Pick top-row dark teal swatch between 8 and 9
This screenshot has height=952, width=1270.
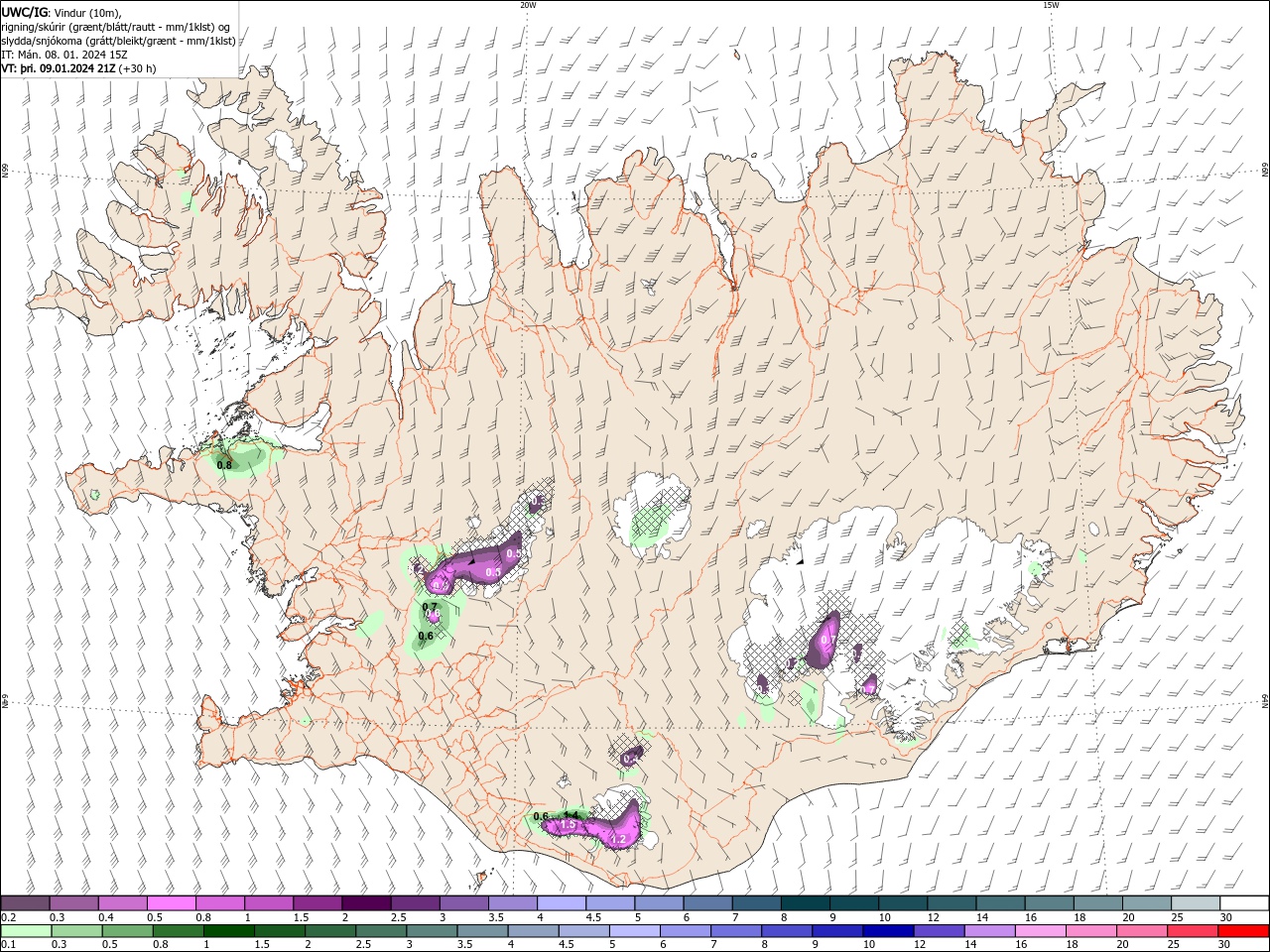tap(806, 903)
